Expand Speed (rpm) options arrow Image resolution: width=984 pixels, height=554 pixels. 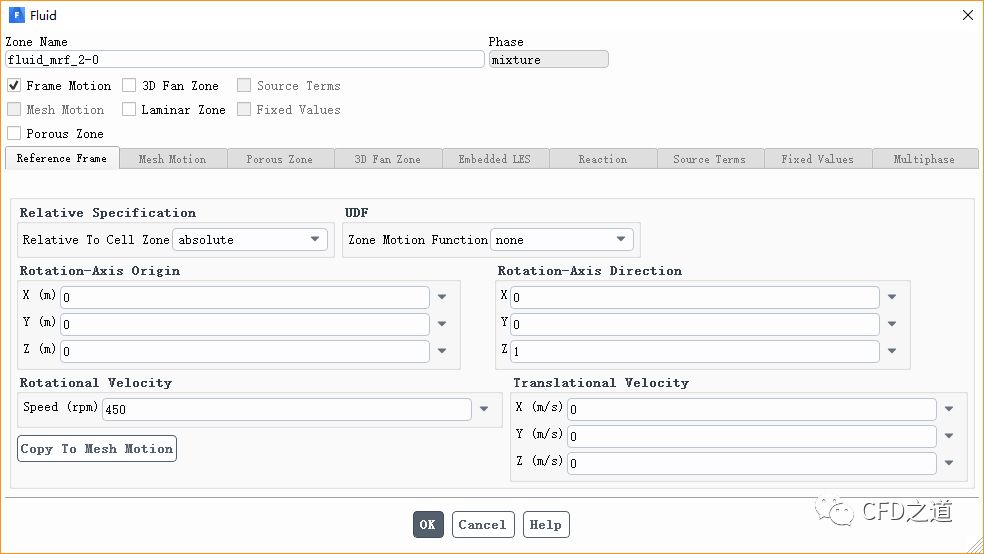point(484,409)
